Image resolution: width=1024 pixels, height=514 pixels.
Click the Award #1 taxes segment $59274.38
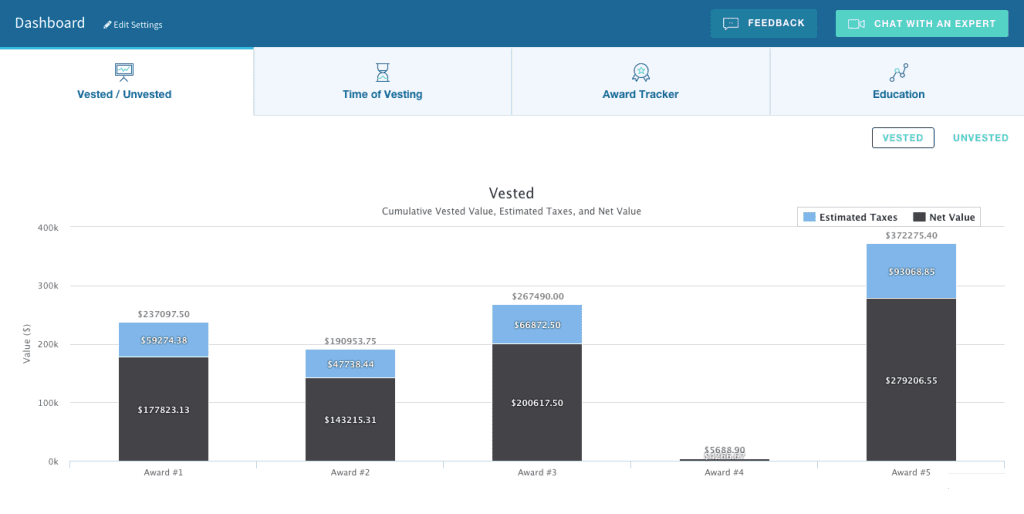point(163,340)
